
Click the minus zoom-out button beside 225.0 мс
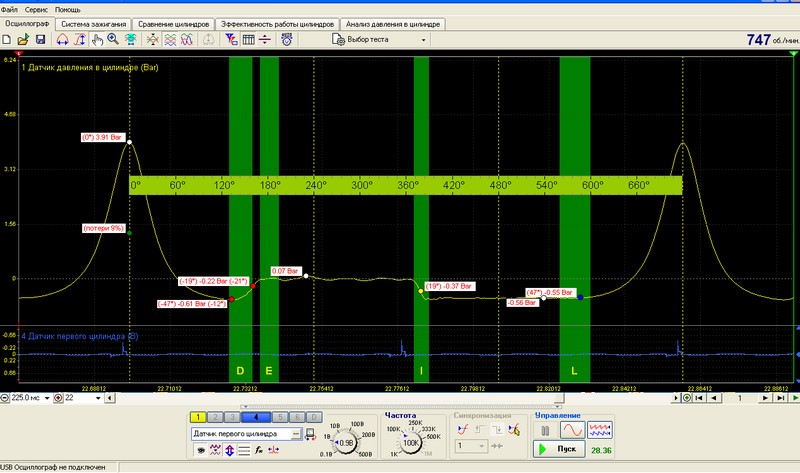coord(5,398)
